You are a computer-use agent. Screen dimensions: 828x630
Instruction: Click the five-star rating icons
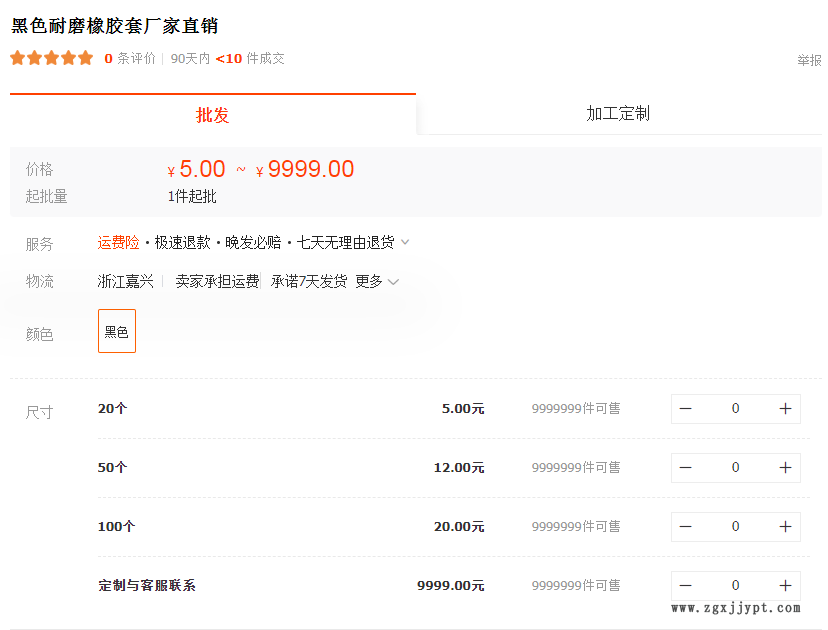(x=51, y=59)
